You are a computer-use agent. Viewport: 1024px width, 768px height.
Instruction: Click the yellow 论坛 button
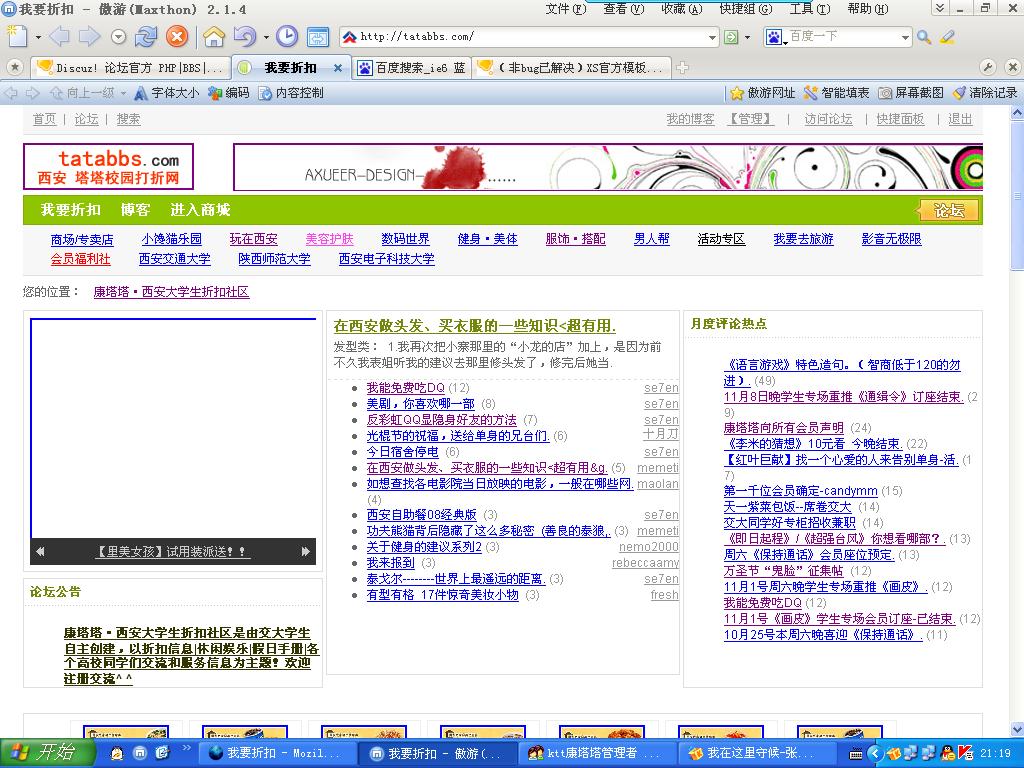(948, 210)
